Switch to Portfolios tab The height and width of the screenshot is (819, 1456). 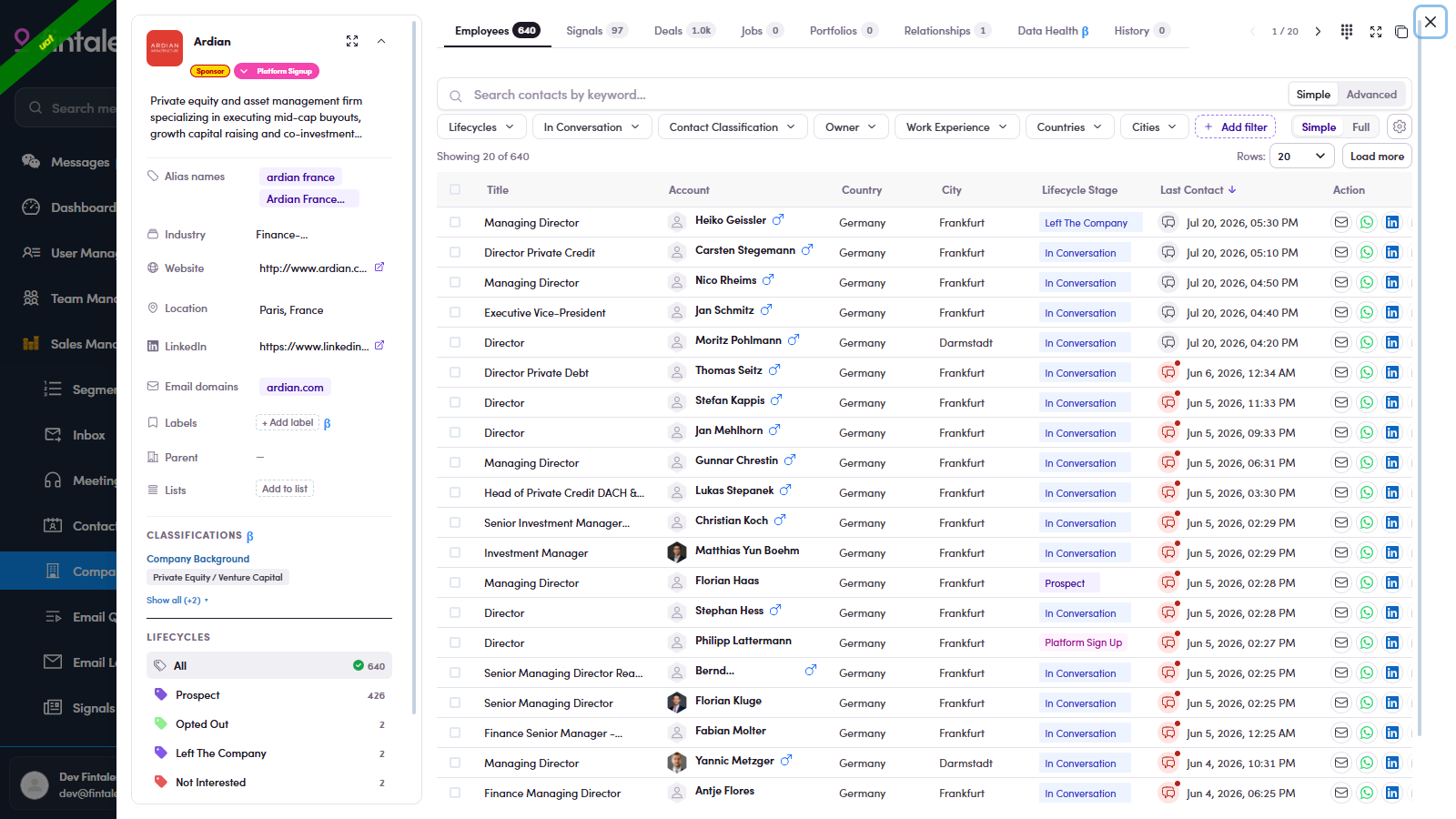(844, 31)
